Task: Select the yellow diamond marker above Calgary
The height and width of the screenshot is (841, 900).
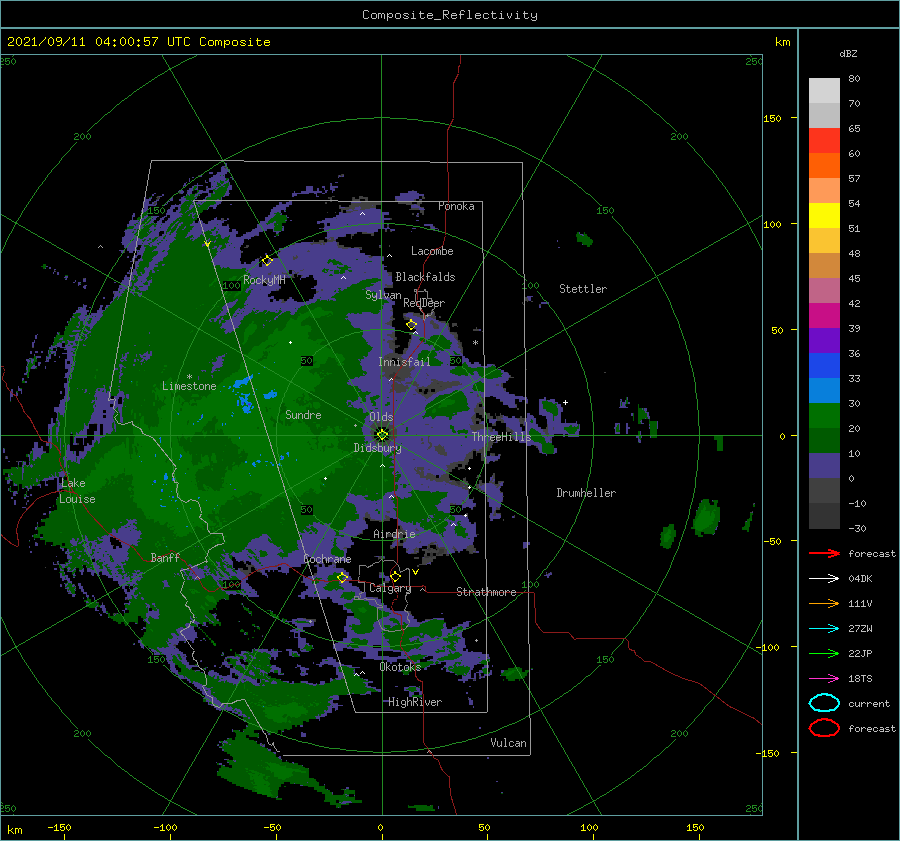Action: (395, 576)
